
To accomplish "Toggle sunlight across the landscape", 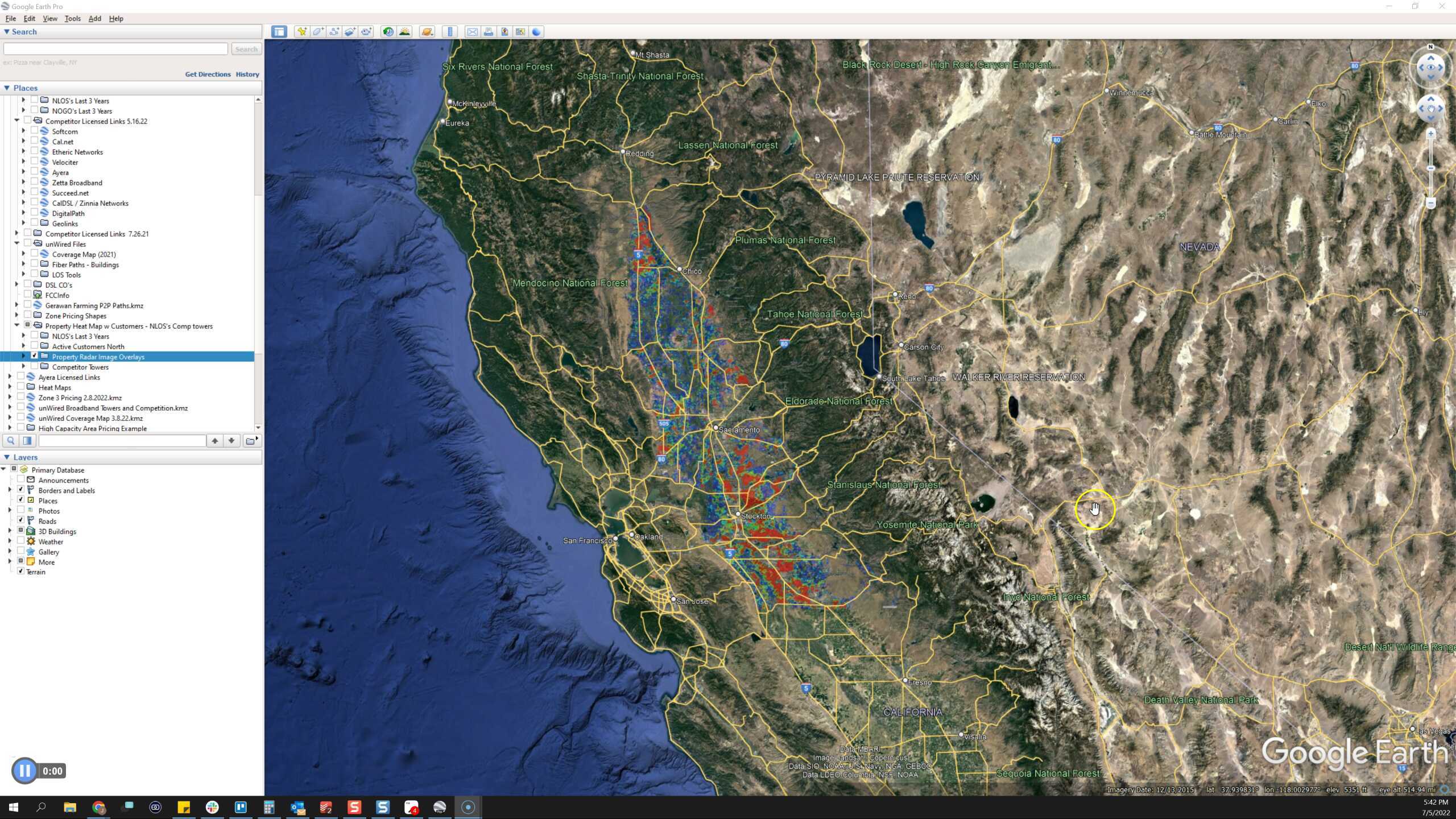I will click(x=405, y=31).
